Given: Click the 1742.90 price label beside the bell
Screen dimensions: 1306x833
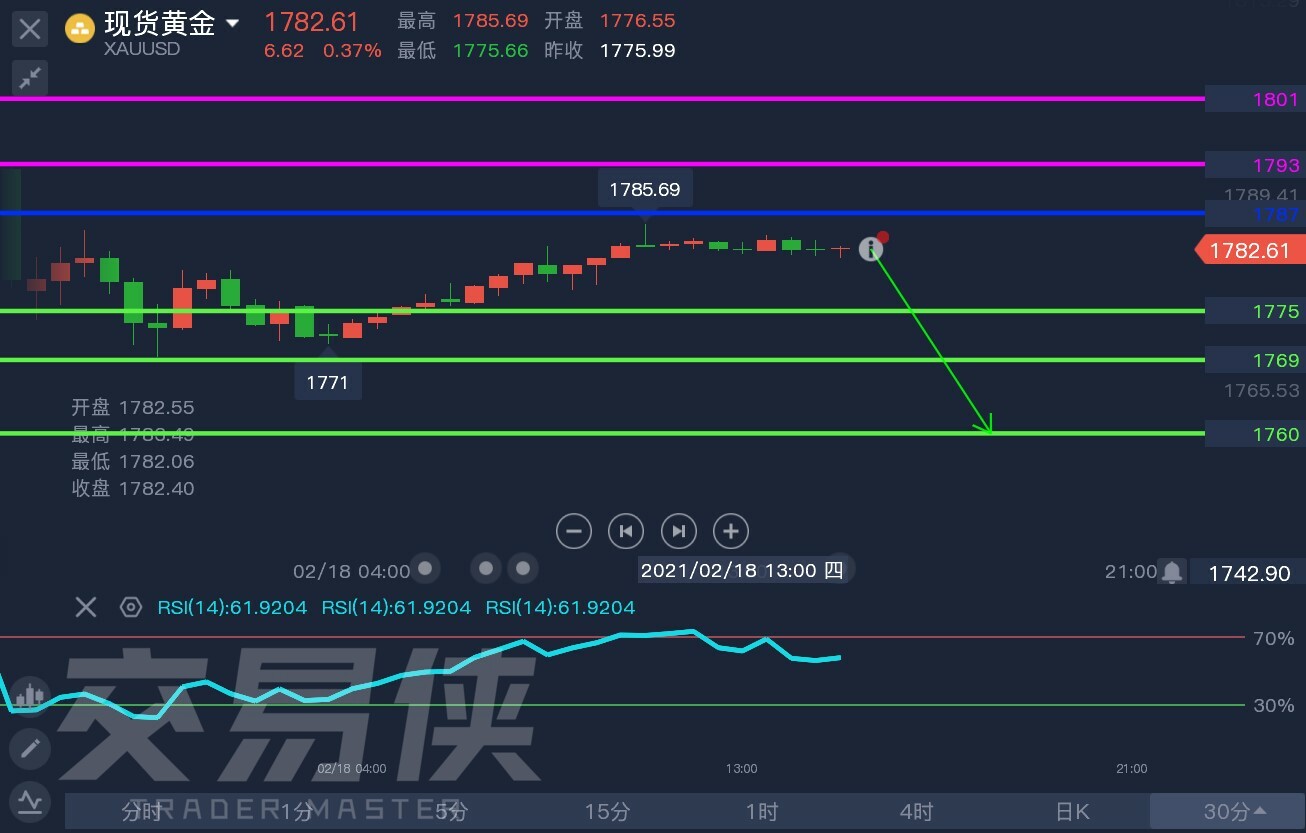Looking at the screenshot, I should pyautogui.click(x=1249, y=573).
